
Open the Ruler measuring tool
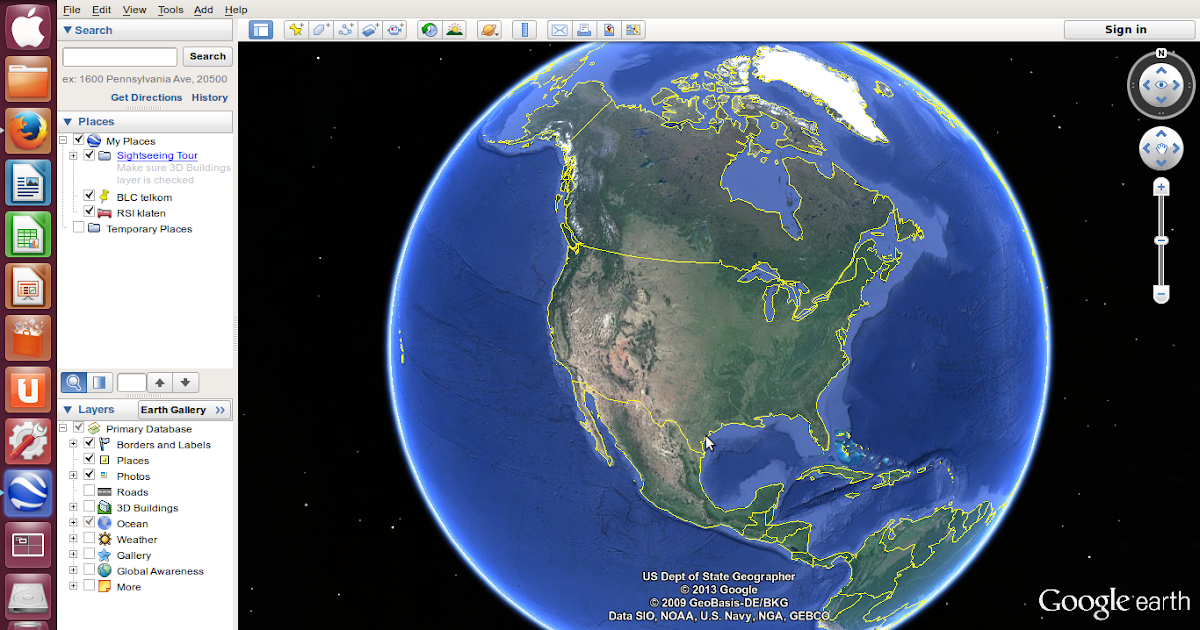point(525,30)
